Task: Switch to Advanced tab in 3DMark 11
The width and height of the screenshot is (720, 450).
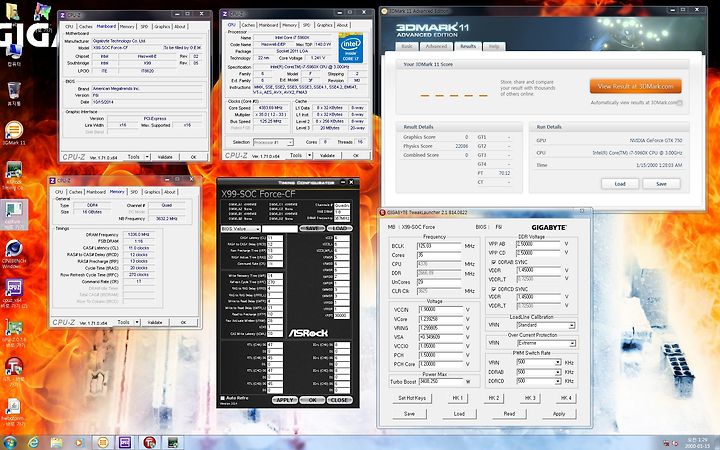Action: tap(436, 46)
